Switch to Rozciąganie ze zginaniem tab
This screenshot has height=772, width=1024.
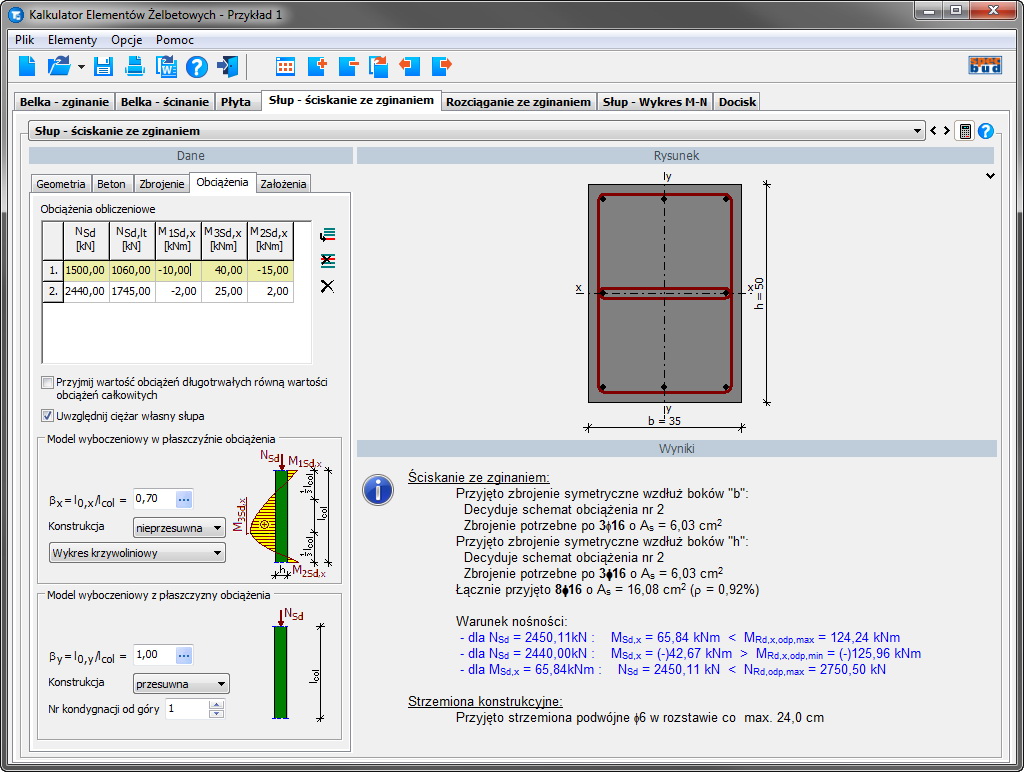click(x=519, y=102)
